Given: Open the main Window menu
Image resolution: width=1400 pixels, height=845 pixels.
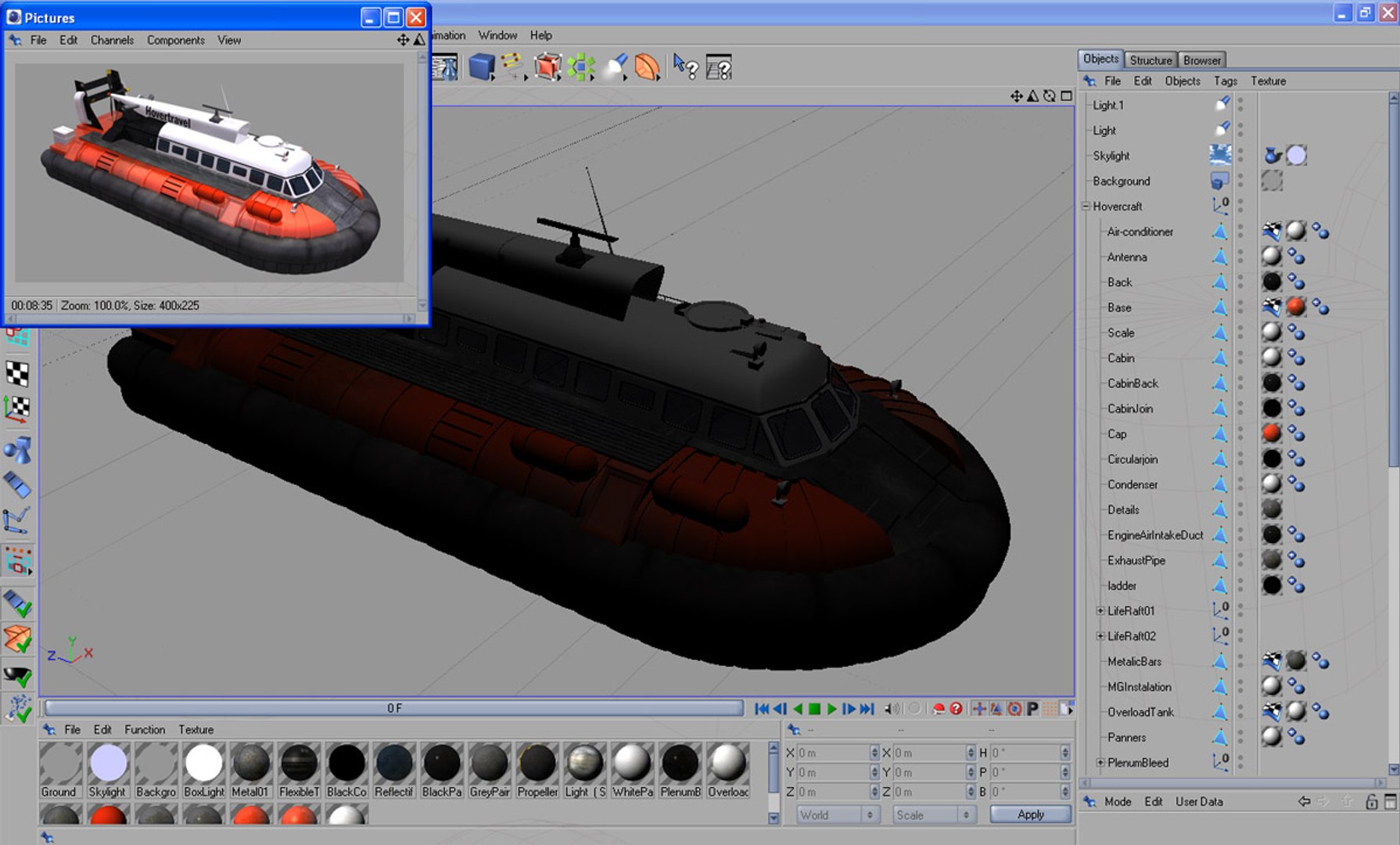Looking at the screenshot, I should (x=497, y=35).
